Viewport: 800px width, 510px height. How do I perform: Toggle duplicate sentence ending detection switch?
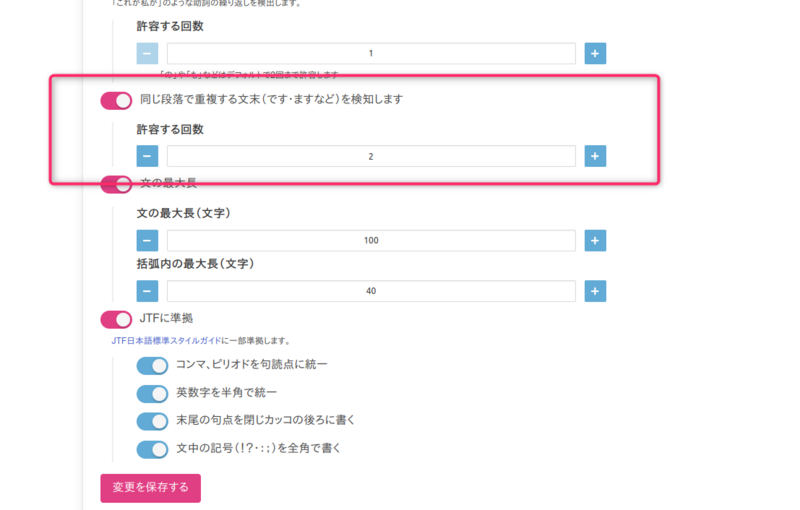point(116,100)
